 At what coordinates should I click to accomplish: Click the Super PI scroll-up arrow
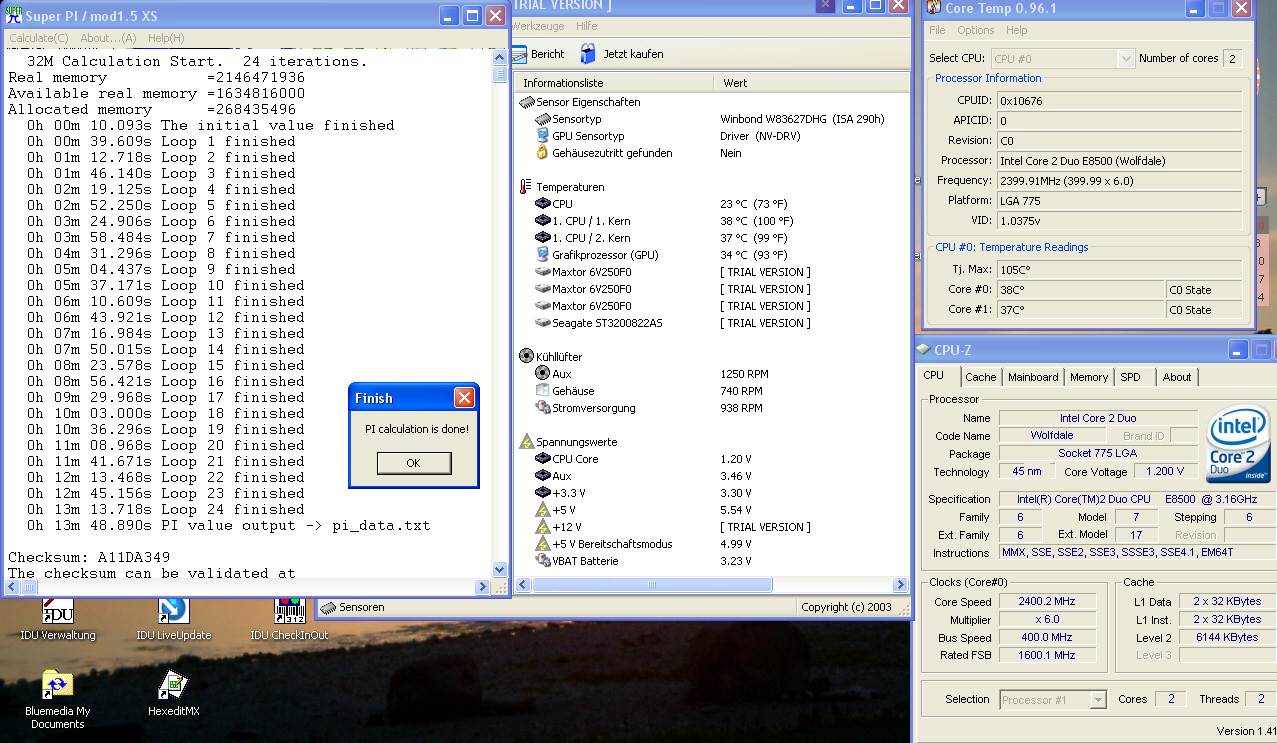point(500,56)
